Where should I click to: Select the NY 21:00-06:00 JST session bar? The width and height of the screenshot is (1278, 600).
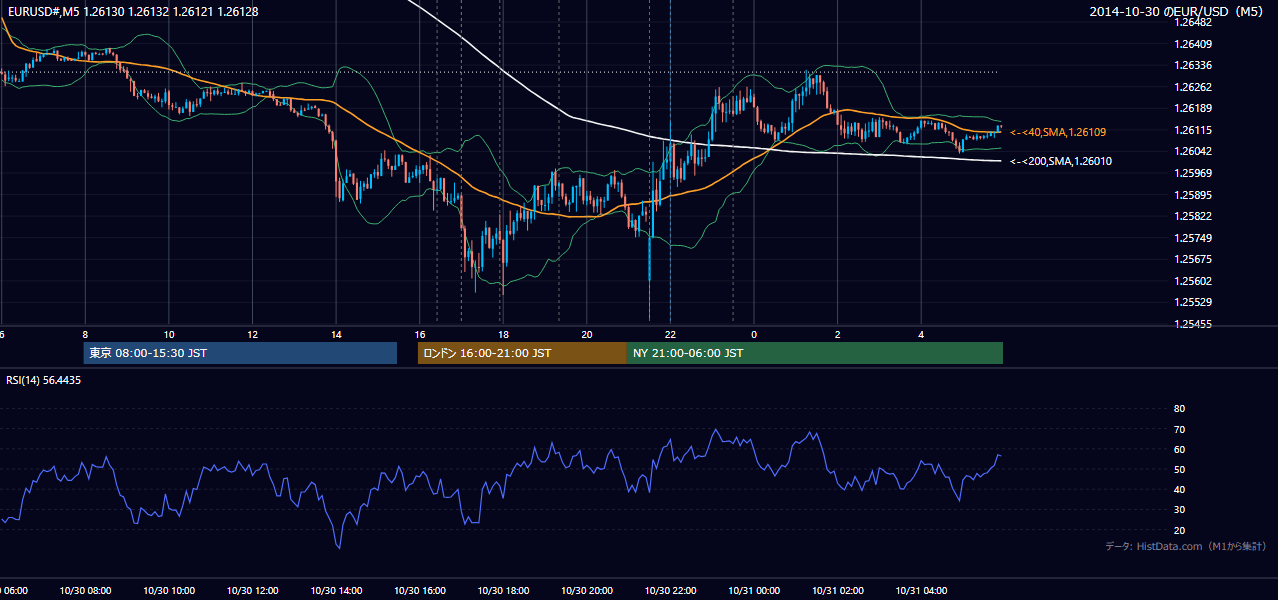(x=815, y=353)
